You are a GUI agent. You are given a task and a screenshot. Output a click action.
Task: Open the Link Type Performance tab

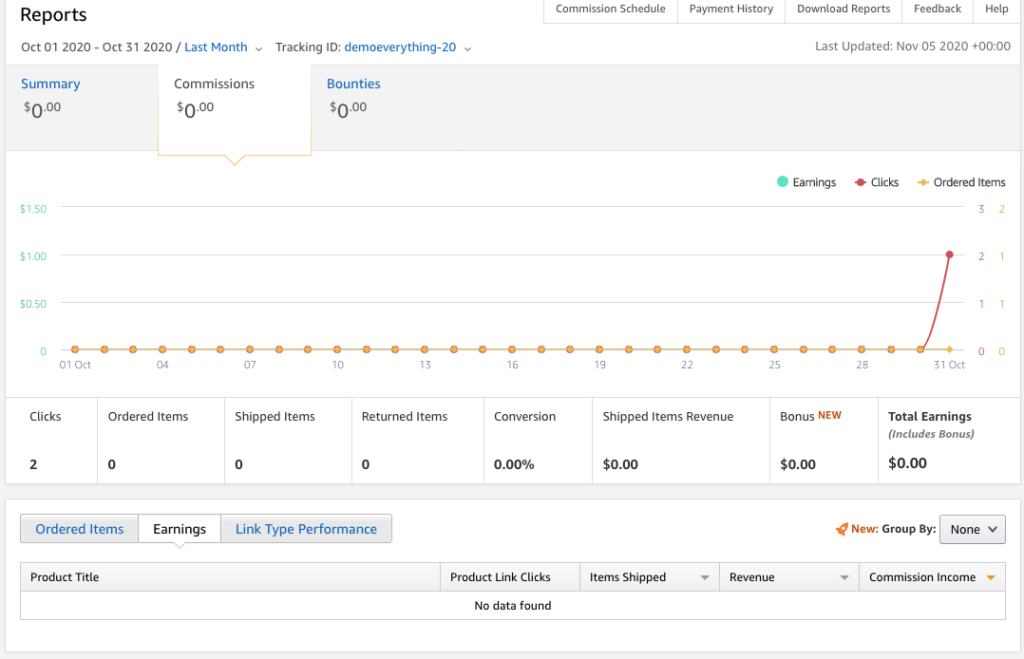tap(306, 529)
